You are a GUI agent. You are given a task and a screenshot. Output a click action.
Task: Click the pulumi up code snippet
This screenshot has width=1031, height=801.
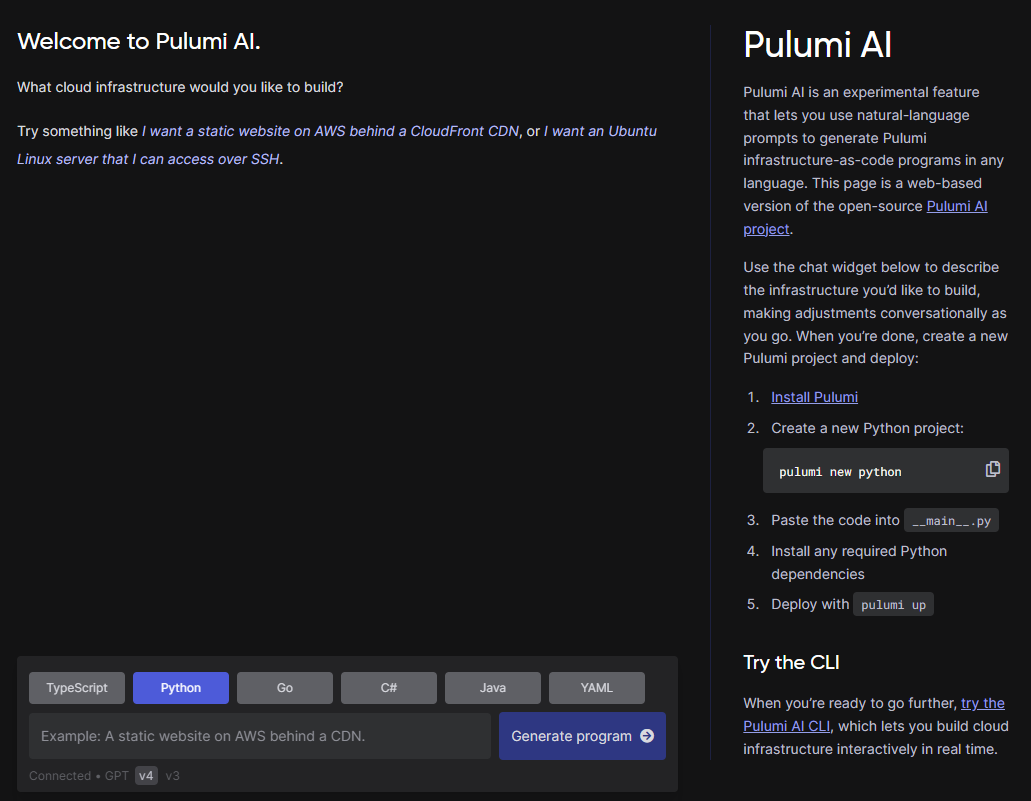[x=893, y=603]
